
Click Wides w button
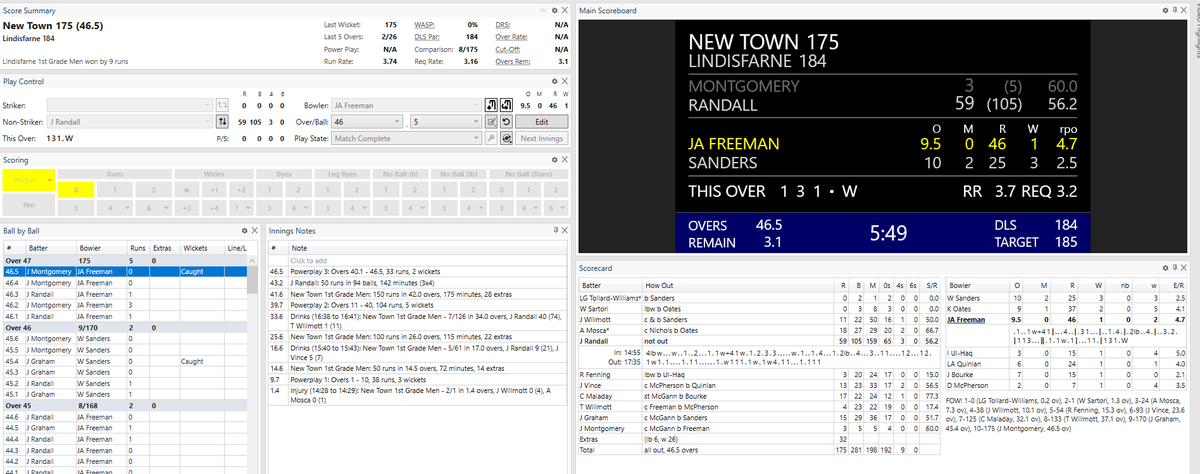pos(187,189)
